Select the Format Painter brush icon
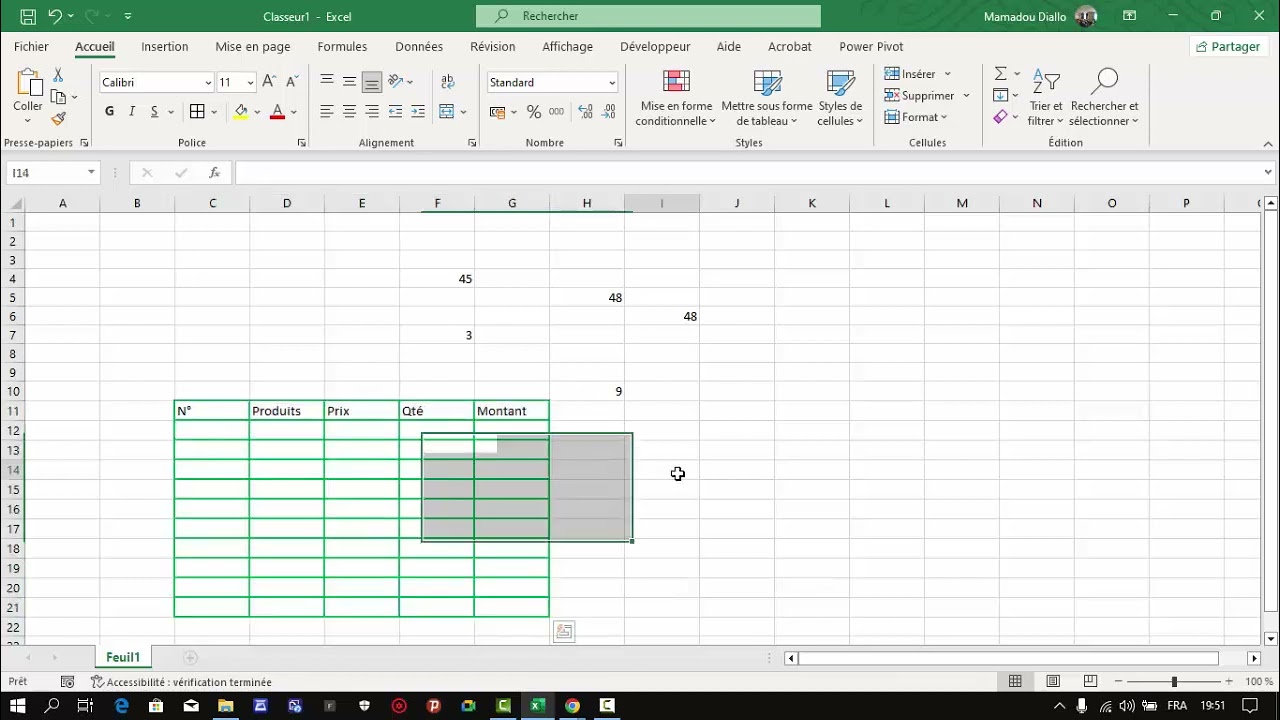The image size is (1280, 720). click(58, 118)
